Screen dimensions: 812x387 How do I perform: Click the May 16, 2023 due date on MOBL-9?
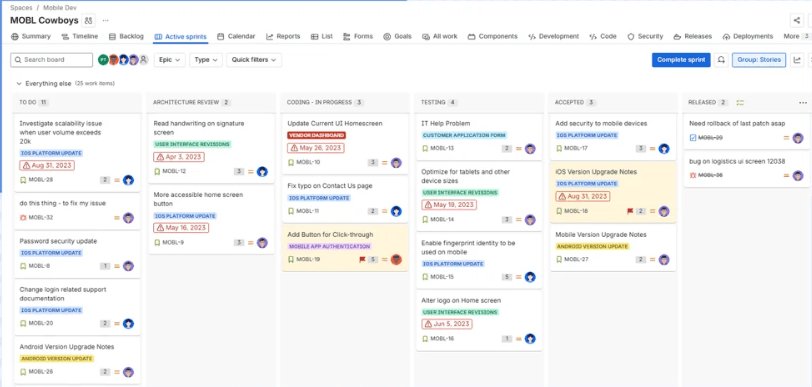coord(181,228)
